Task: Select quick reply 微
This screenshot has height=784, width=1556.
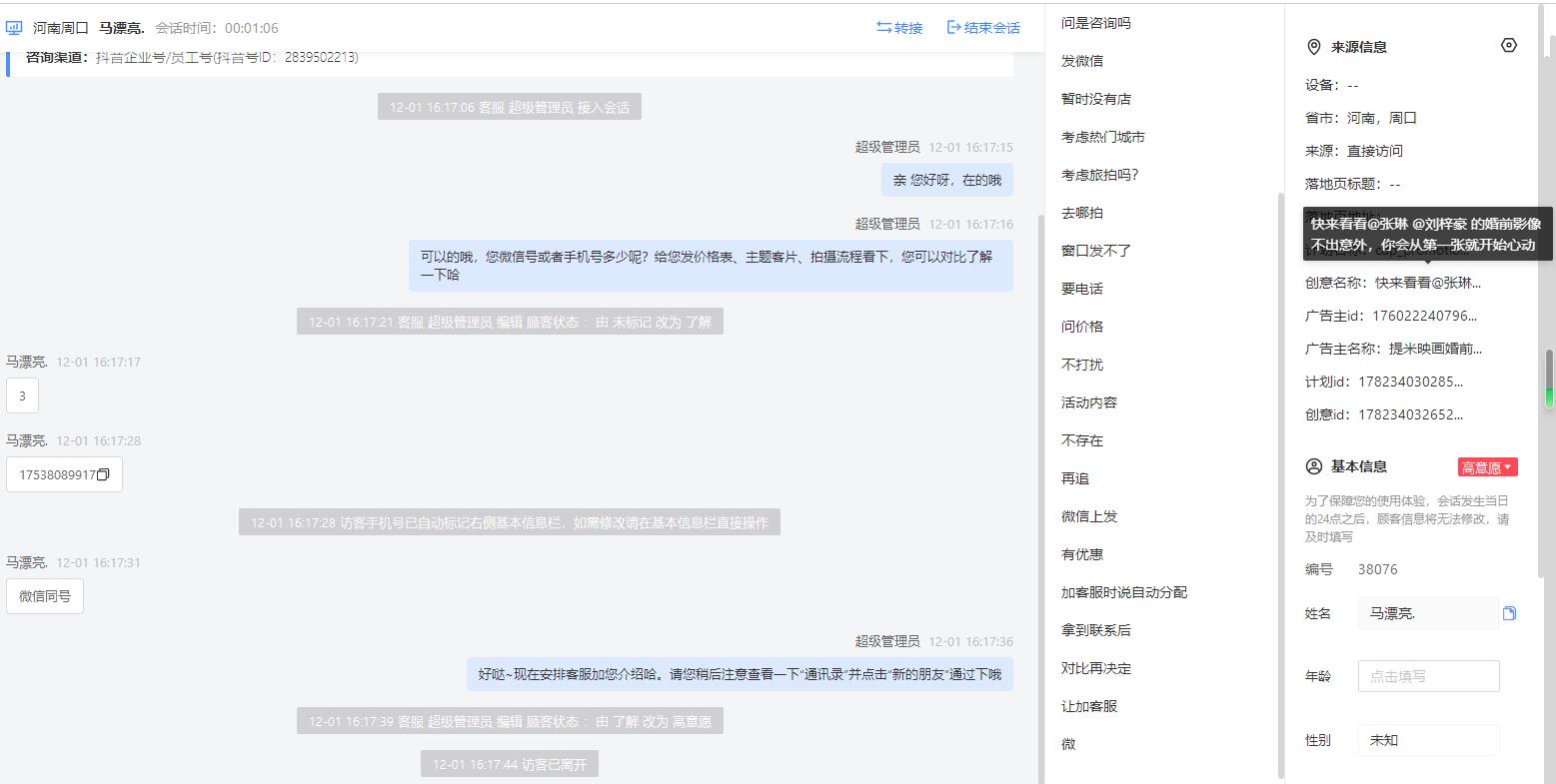Action: pos(1067,744)
